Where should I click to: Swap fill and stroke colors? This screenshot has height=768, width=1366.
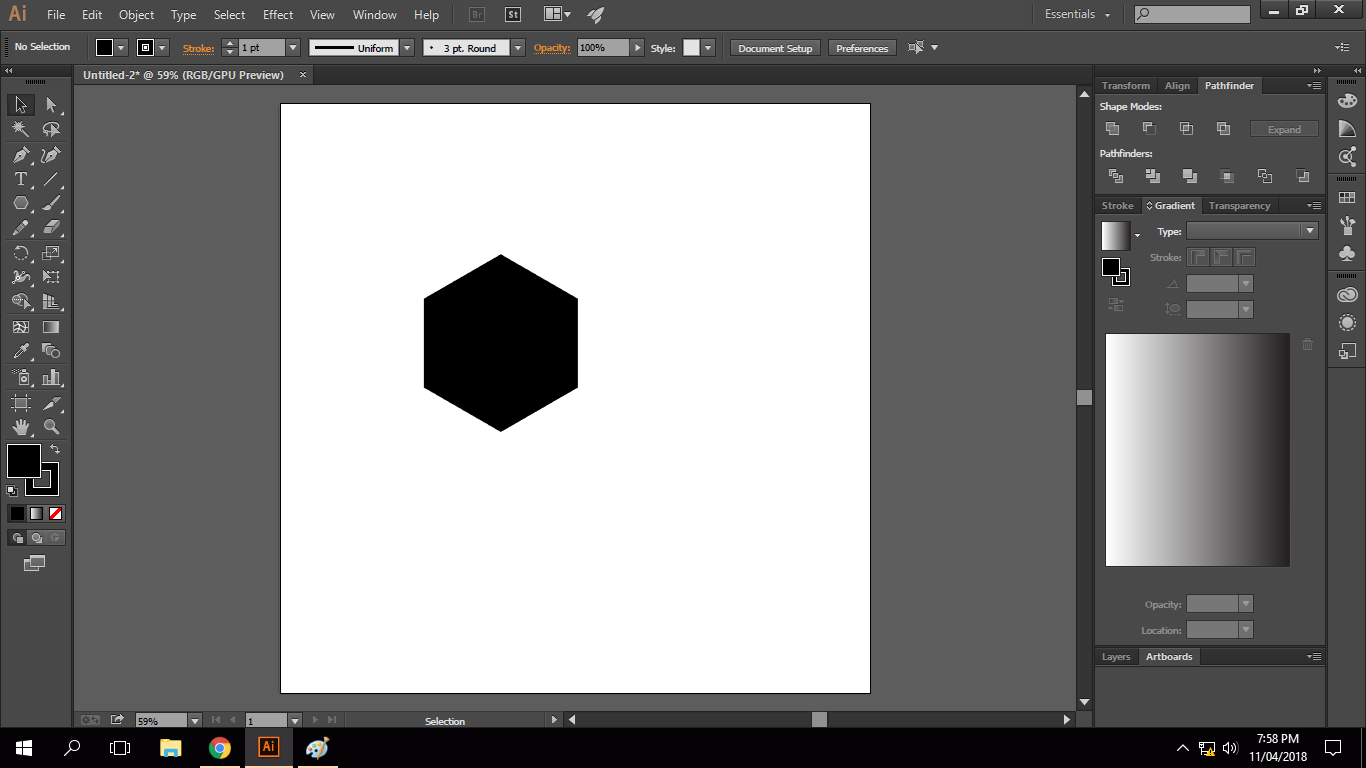point(55,450)
